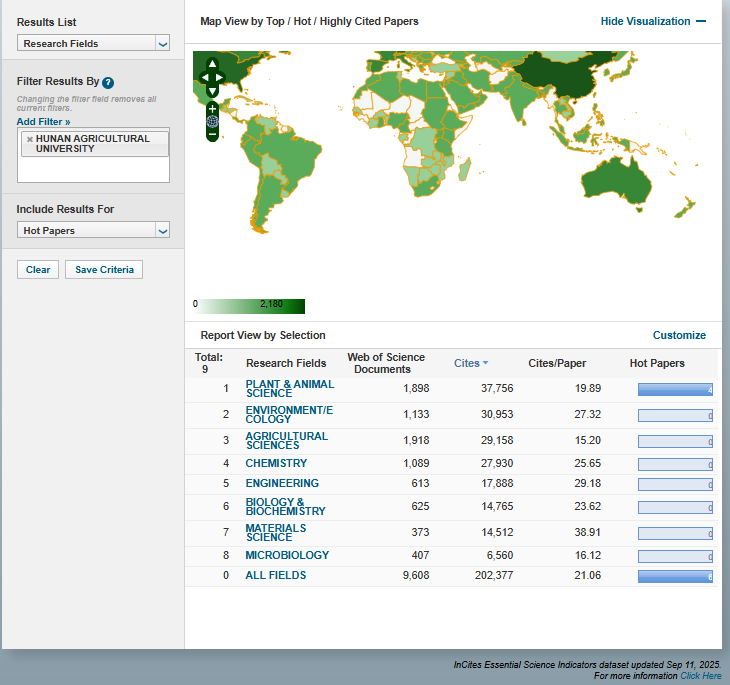Screen dimensions: 730x685
Task: Pan the map downward
Action: pos(212,90)
